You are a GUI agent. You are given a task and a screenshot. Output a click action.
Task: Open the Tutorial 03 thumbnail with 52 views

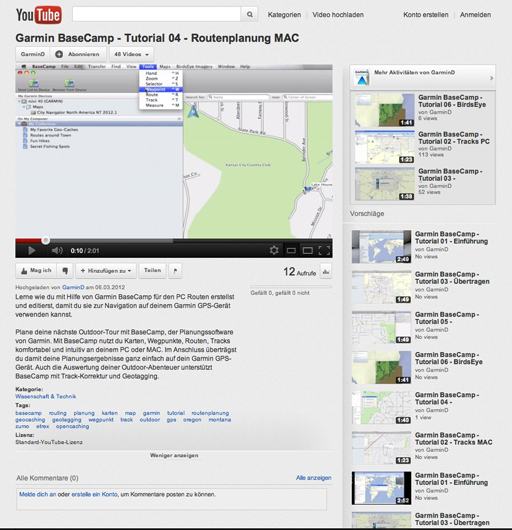pos(385,184)
